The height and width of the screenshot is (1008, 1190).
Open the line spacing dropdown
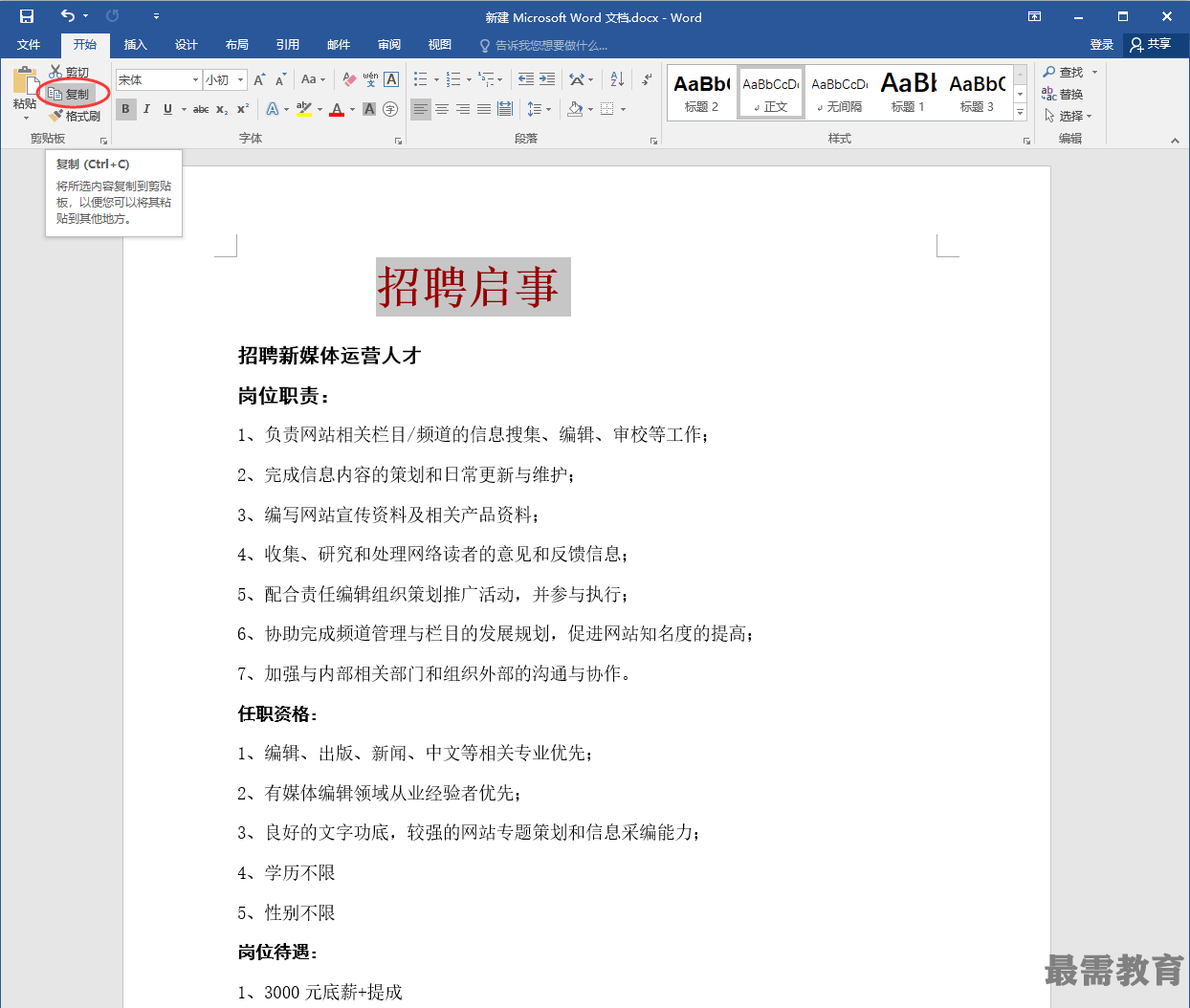click(540, 109)
